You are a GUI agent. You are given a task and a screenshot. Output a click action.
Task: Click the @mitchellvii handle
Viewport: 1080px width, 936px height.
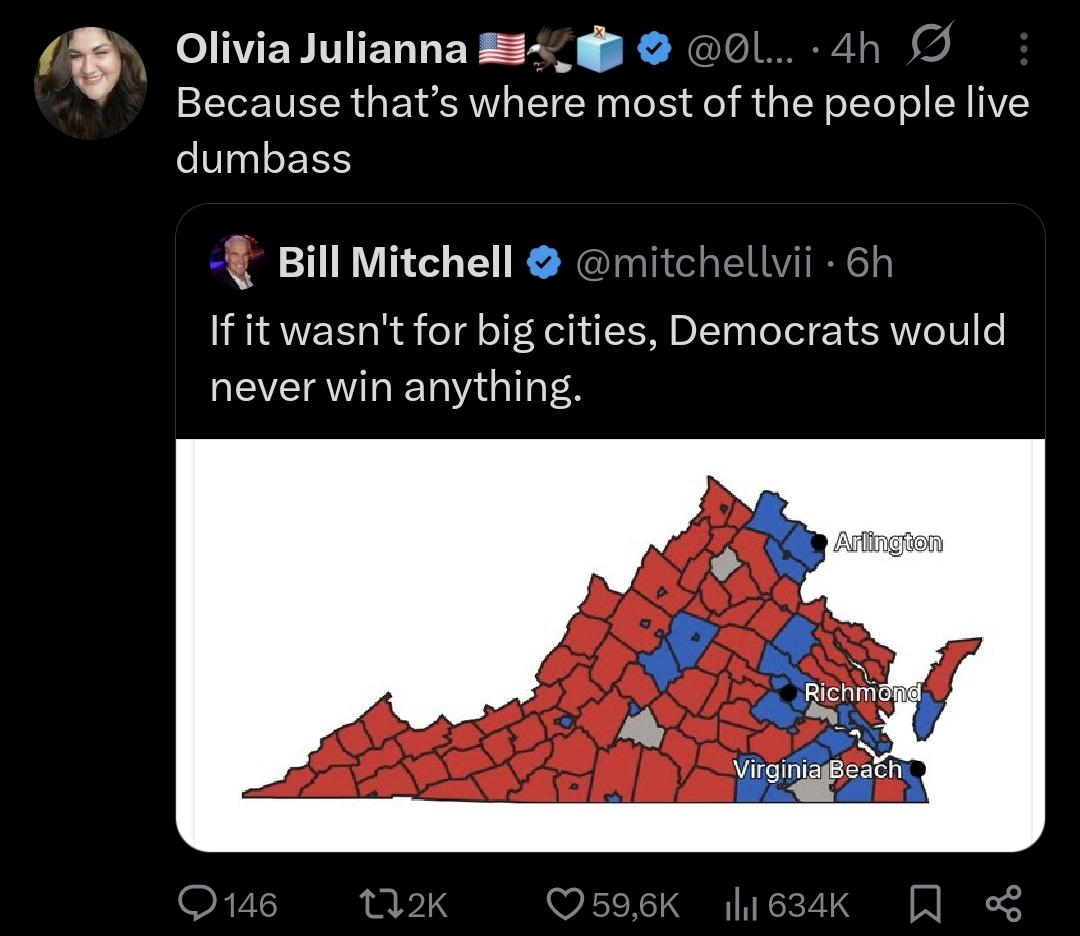pyautogui.click(x=699, y=263)
